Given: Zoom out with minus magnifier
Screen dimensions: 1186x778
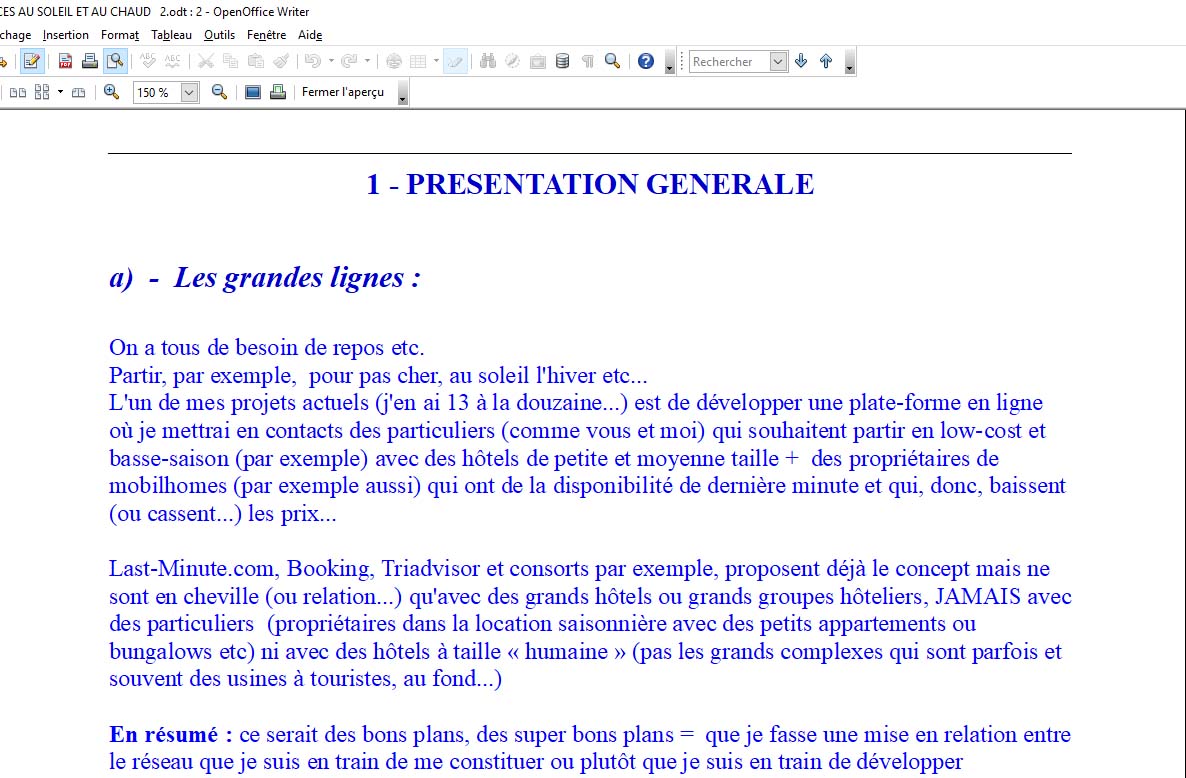Looking at the screenshot, I should pos(219,92).
